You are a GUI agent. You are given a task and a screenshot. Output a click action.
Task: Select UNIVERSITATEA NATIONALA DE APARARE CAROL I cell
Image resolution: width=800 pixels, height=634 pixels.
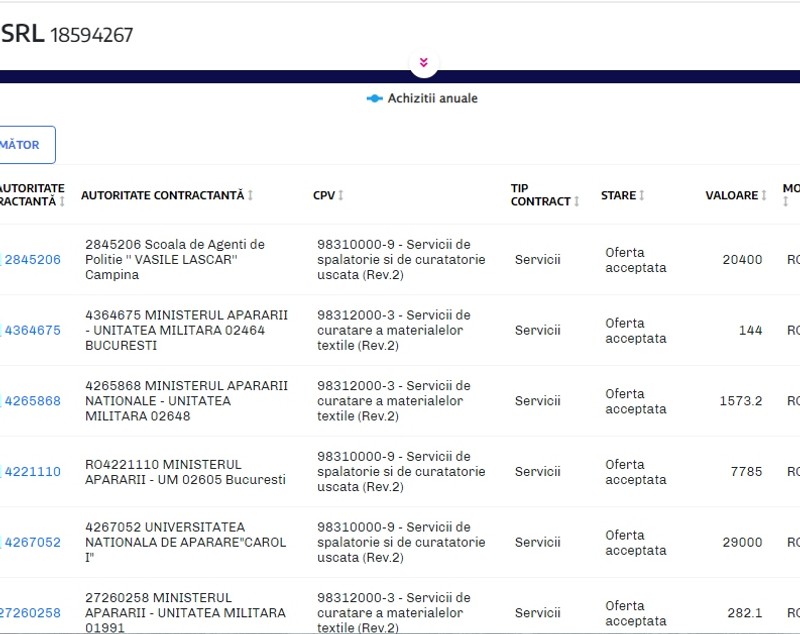pyautogui.click(x=185, y=542)
